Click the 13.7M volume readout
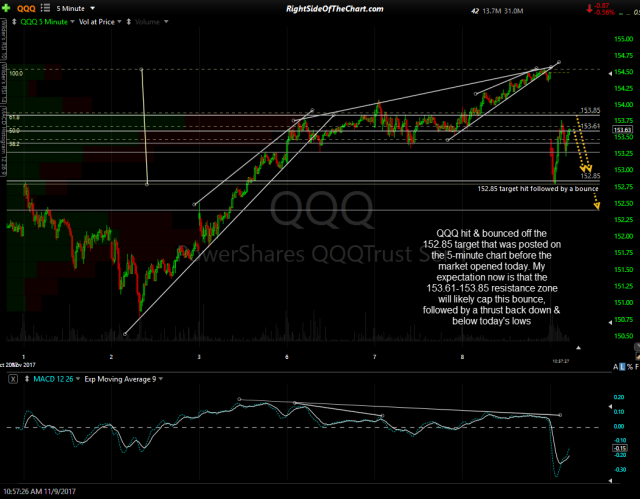The height and width of the screenshot is (499, 640). tap(491, 11)
